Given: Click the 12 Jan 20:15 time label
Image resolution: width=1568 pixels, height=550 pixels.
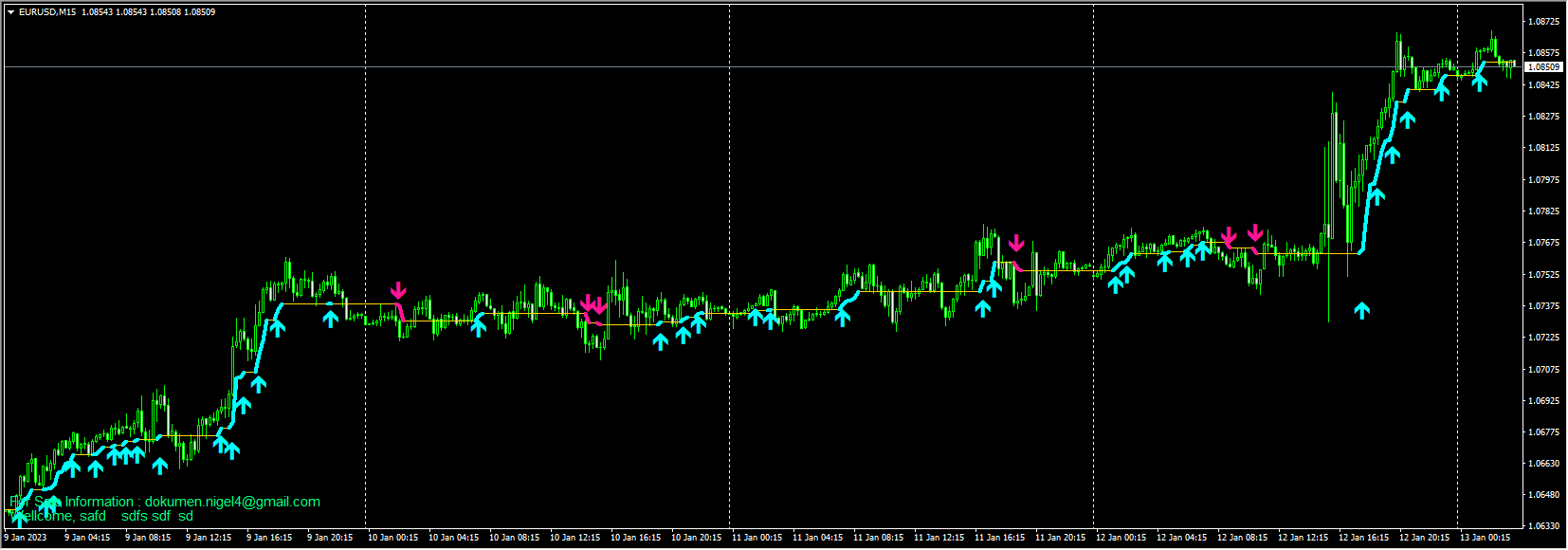Looking at the screenshot, I should (1424, 538).
